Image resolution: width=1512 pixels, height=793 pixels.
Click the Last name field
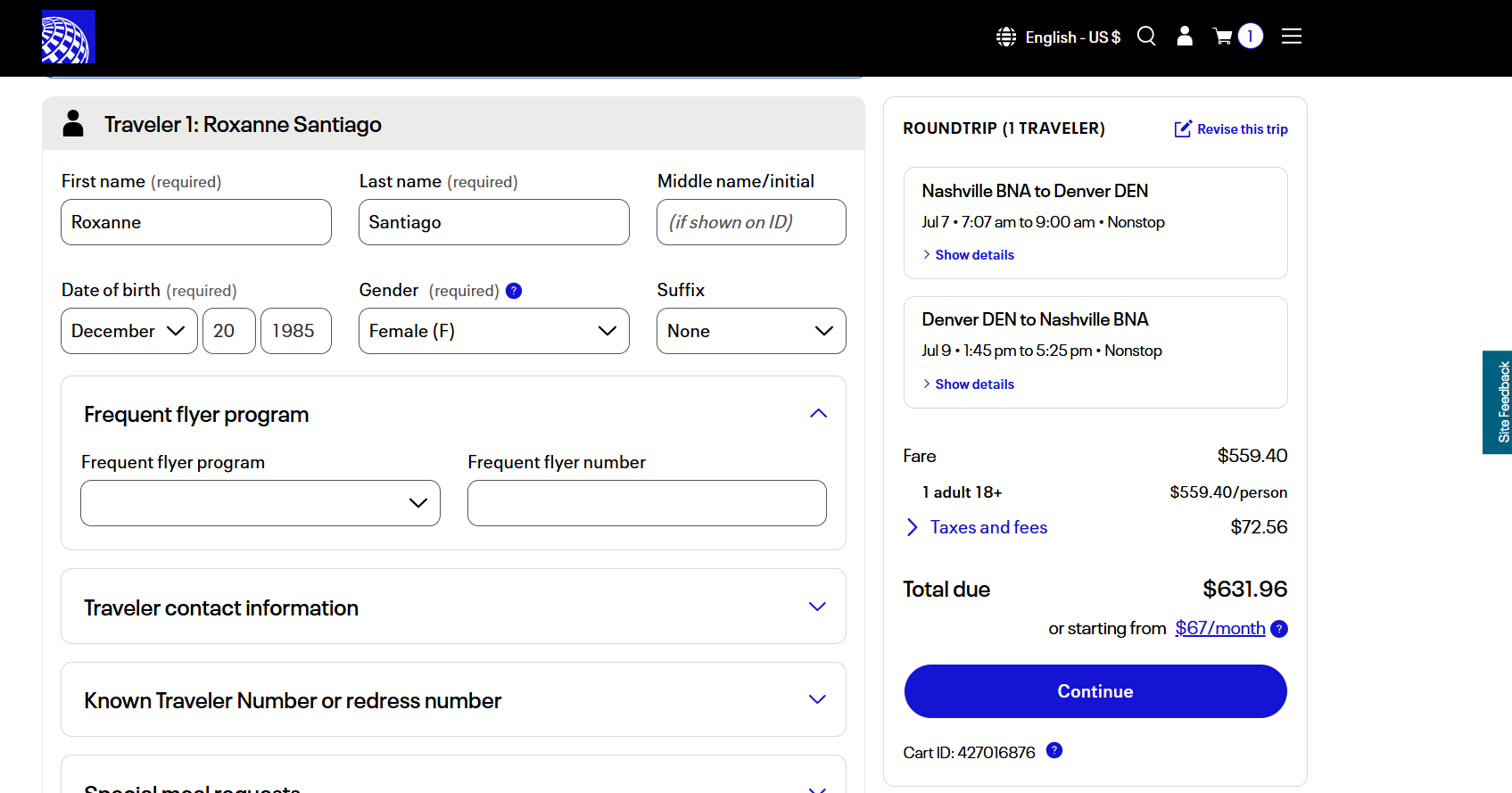(494, 222)
